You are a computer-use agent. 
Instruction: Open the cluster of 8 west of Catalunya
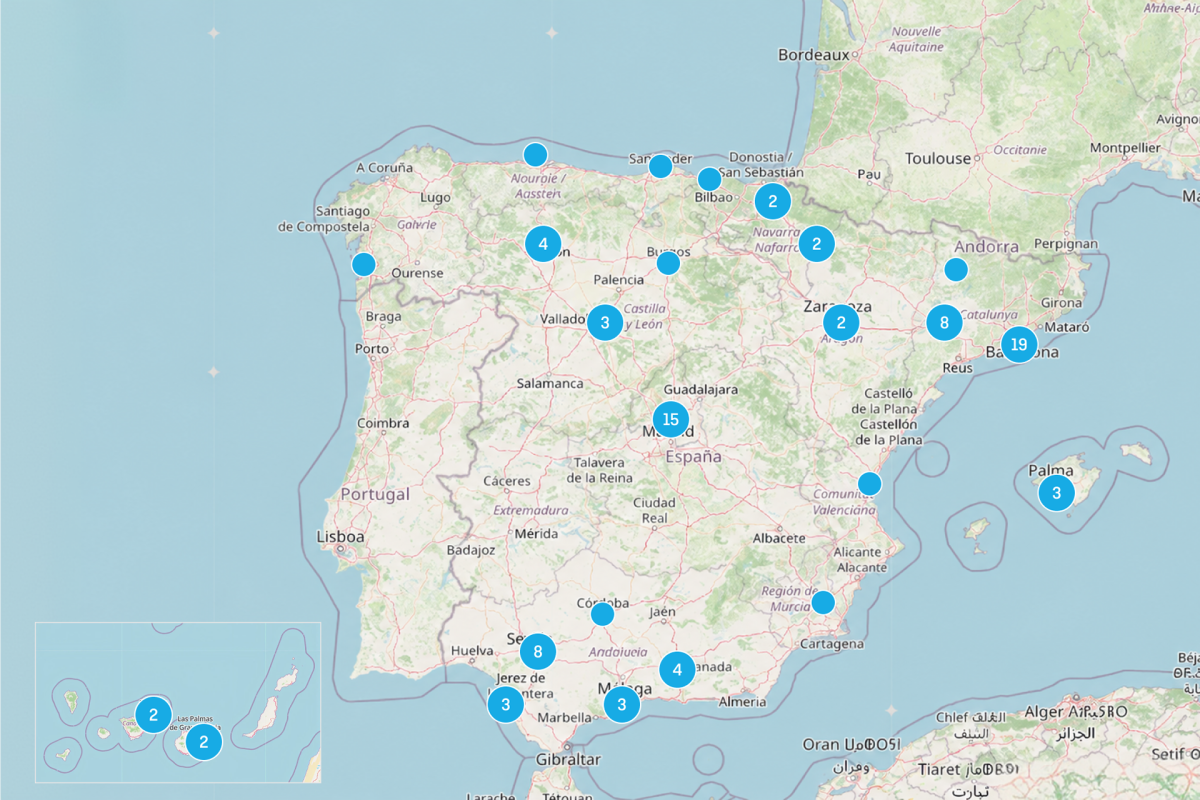tap(944, 323)
